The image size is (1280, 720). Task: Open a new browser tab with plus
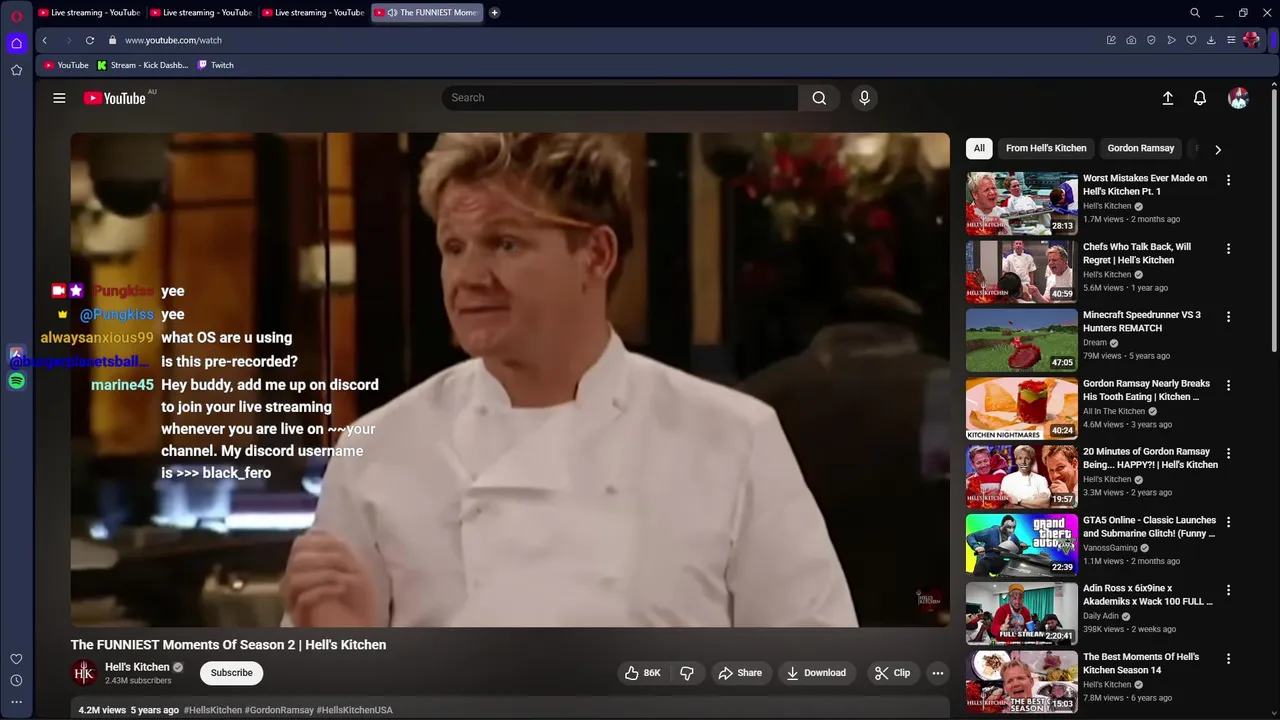(x=495, y=13)
